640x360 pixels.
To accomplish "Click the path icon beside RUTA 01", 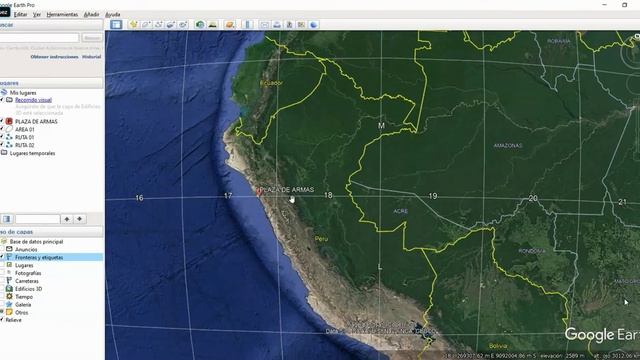I will [9, 137].
